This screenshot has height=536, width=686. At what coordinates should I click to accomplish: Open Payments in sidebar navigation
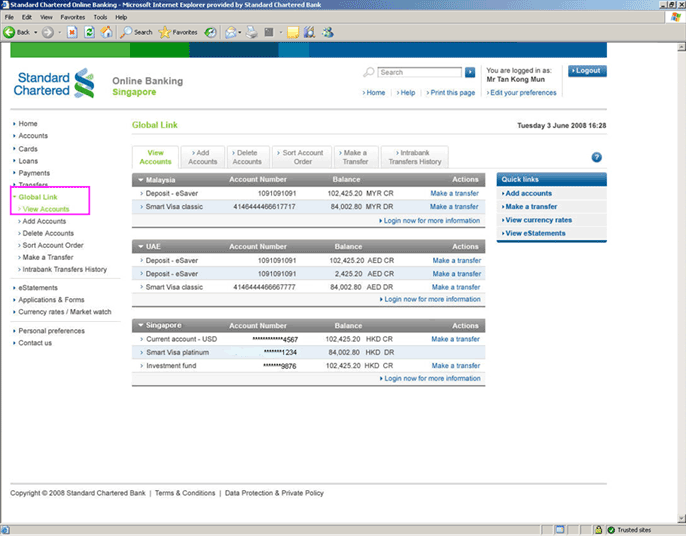[x=34, y=173]
